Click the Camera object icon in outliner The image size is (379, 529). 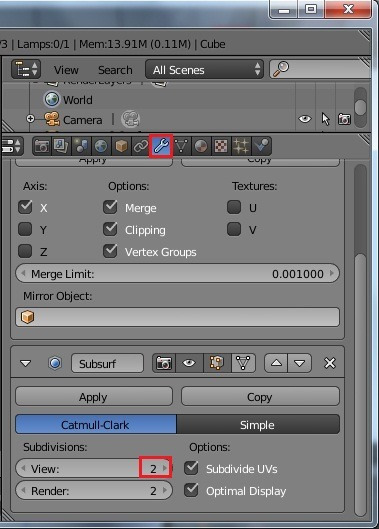click(x=52, y=119)
